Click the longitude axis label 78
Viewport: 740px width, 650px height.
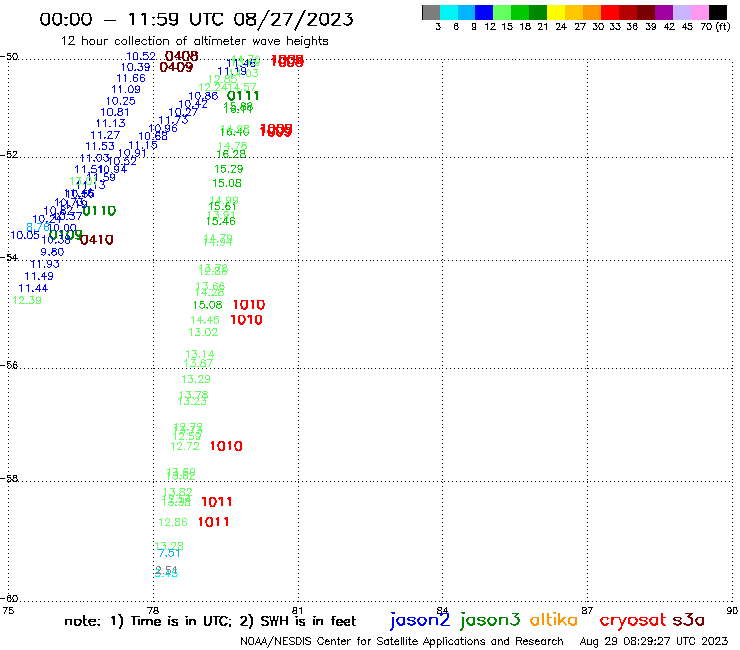pyautogui.click(x=153, y=610)
